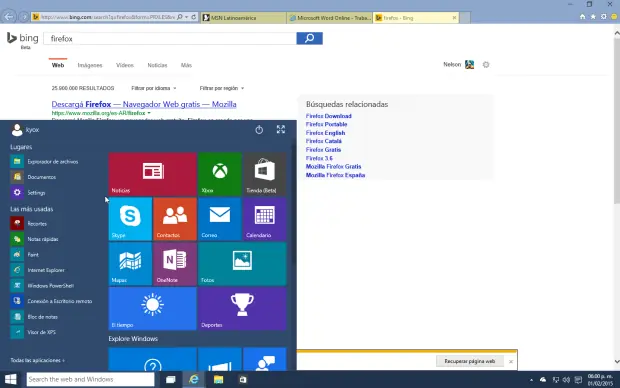Click Mozilla Firefox España link
Image resolution: width=620 pixels, height=388 pixels.
tap(335, 175)
